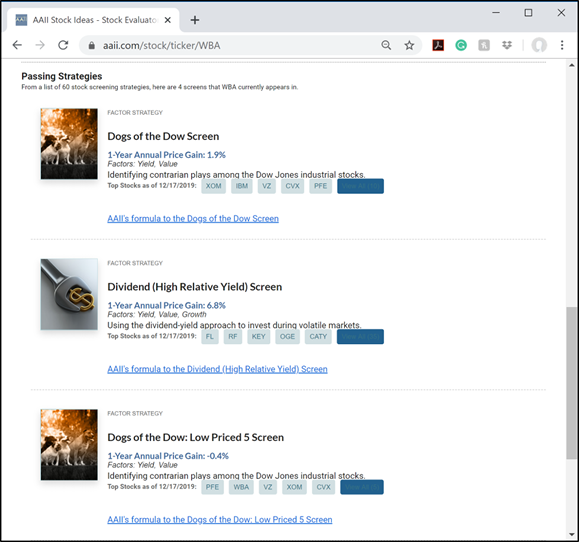View all Dividend High Relative Yield stocks
Screen dimensions: 579x542
point(360,337)
